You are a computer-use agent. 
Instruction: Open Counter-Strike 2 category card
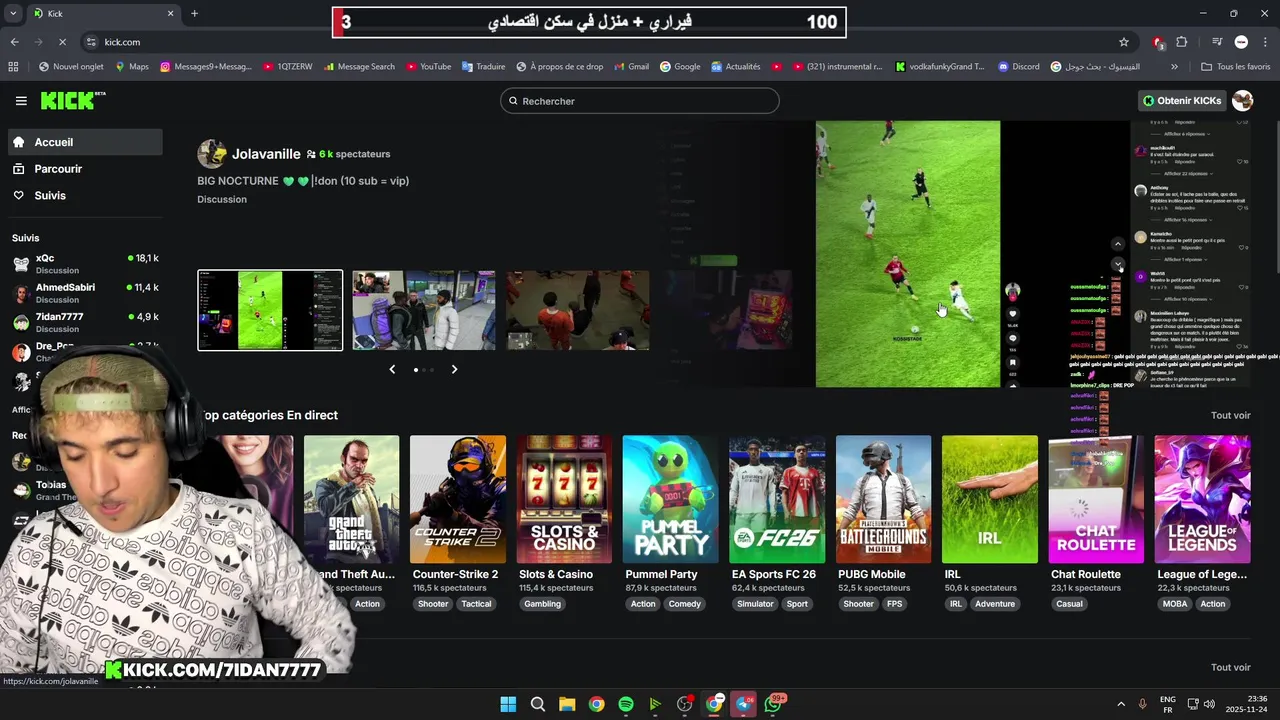pos(457,499)
